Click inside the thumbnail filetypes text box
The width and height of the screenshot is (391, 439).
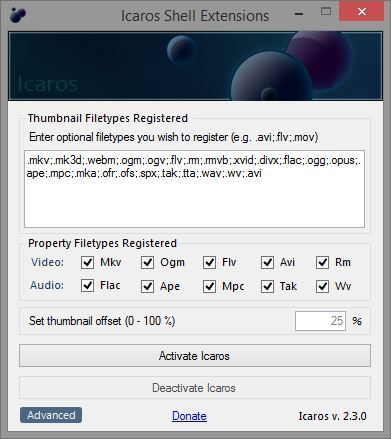[195, 189]
